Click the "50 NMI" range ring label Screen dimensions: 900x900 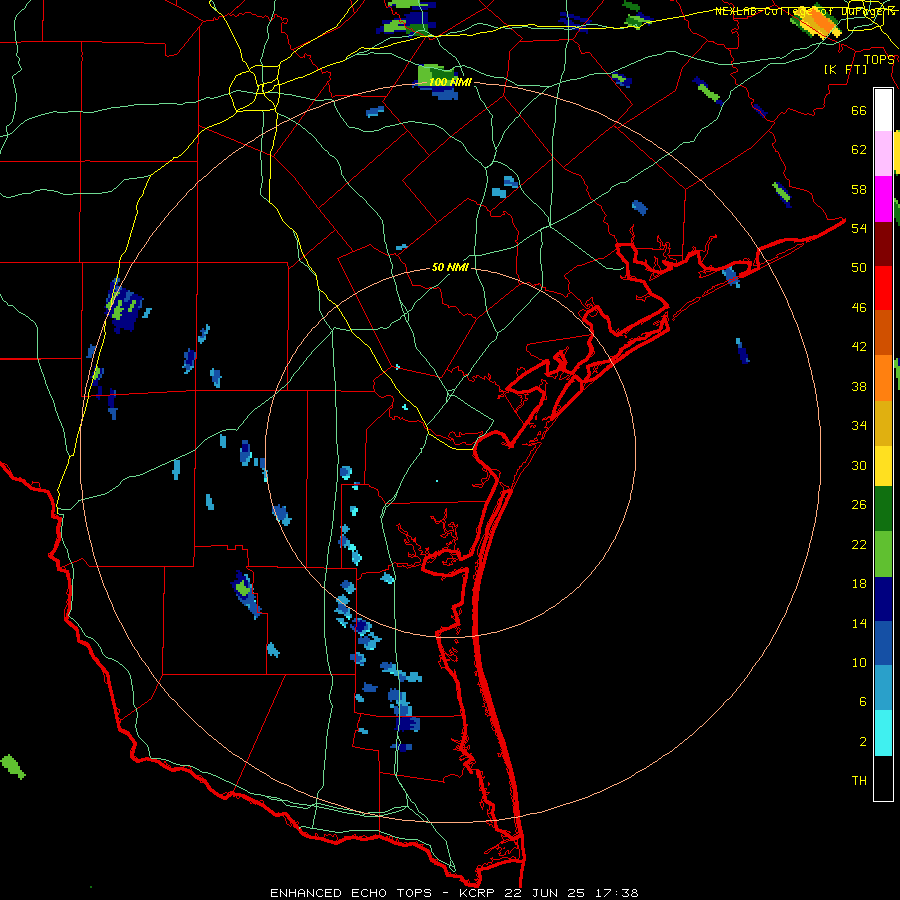click(451, 267)
